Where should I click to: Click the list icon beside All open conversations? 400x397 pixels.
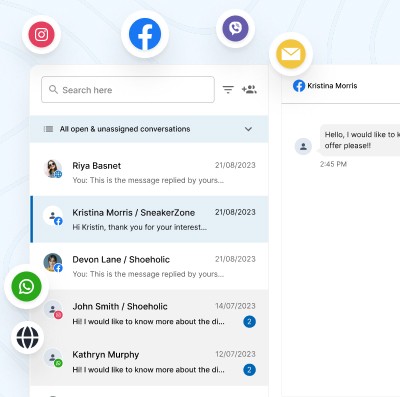point(49,129)
